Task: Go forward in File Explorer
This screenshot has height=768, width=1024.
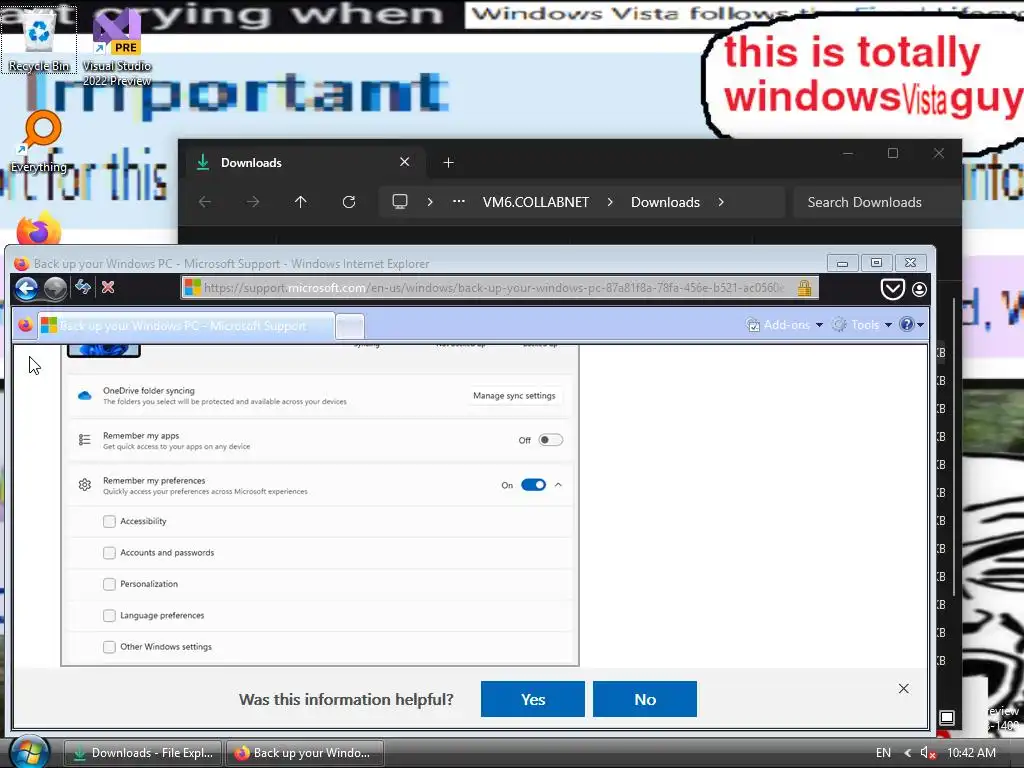Action: coord(253,202)
